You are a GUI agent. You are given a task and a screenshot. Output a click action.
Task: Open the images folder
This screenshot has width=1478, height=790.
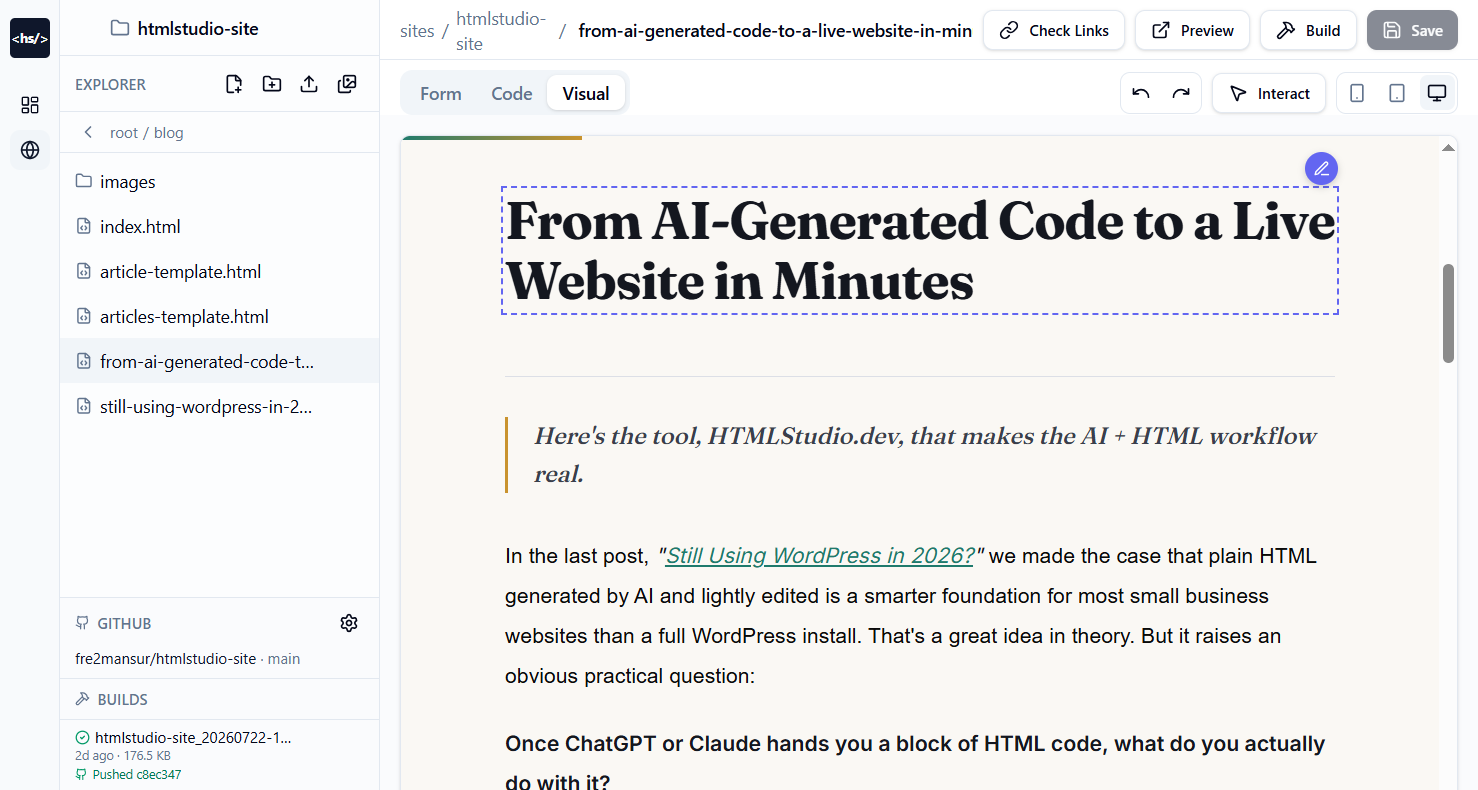click(x=219, y=181)
